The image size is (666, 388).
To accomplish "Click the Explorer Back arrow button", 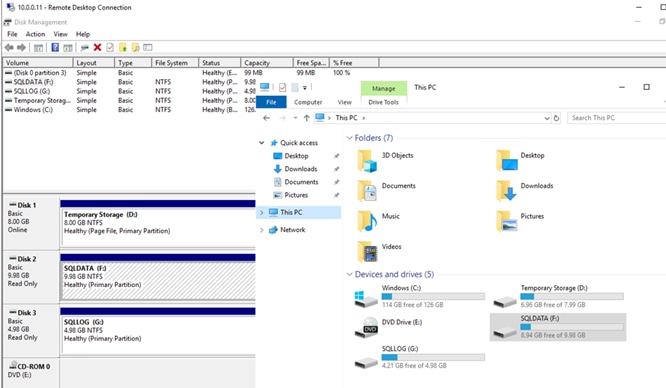I will (x=266, y=118).
